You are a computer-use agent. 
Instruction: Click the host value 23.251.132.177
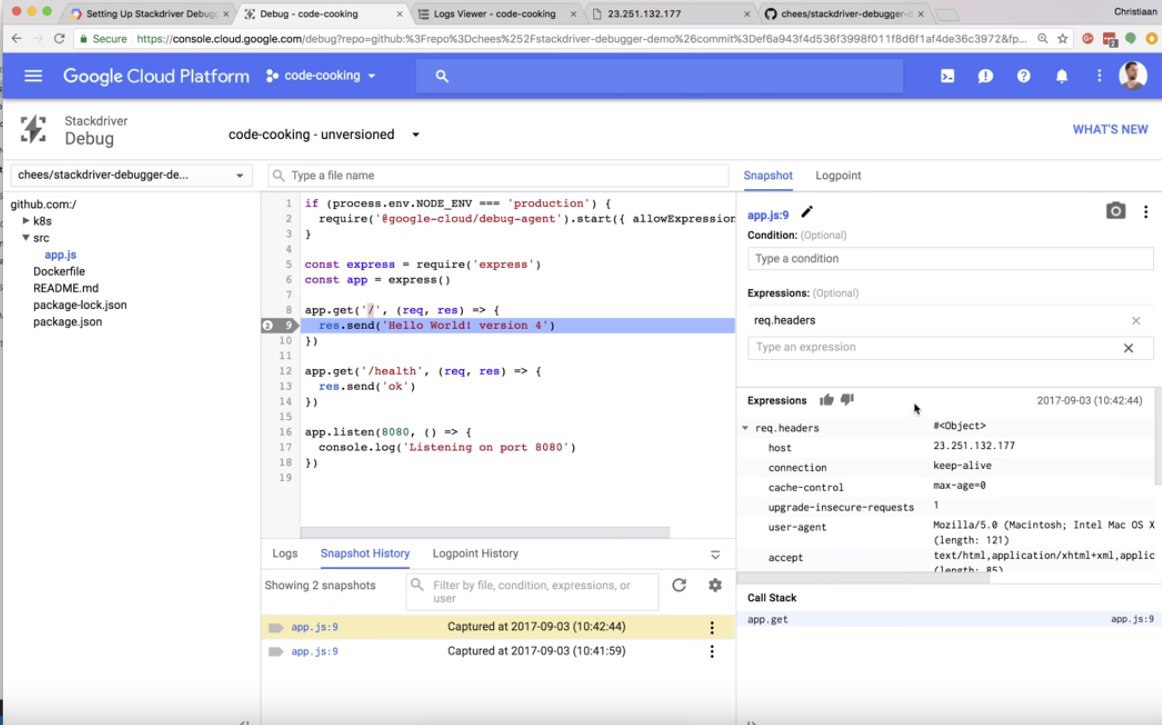click(x=974, y=446)
